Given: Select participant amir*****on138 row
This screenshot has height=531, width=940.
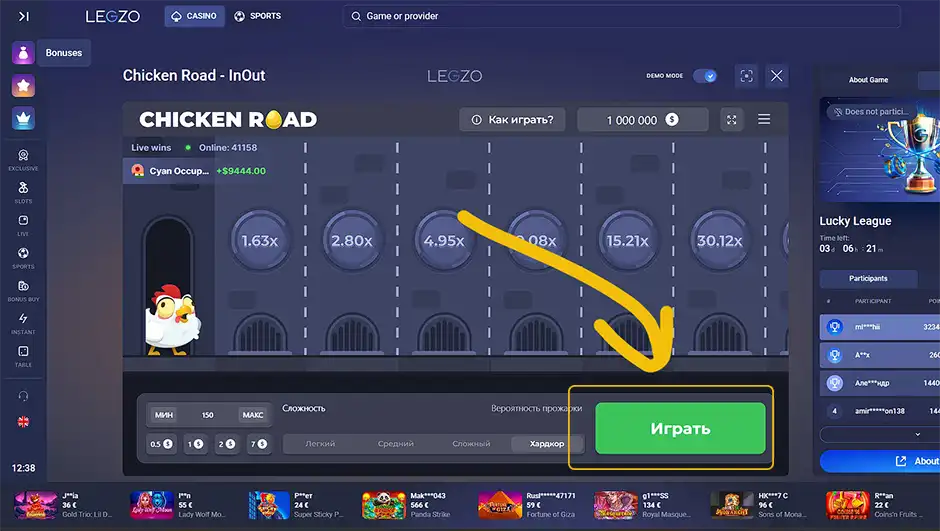Looking at the screenshot, I should click(880, 411).
